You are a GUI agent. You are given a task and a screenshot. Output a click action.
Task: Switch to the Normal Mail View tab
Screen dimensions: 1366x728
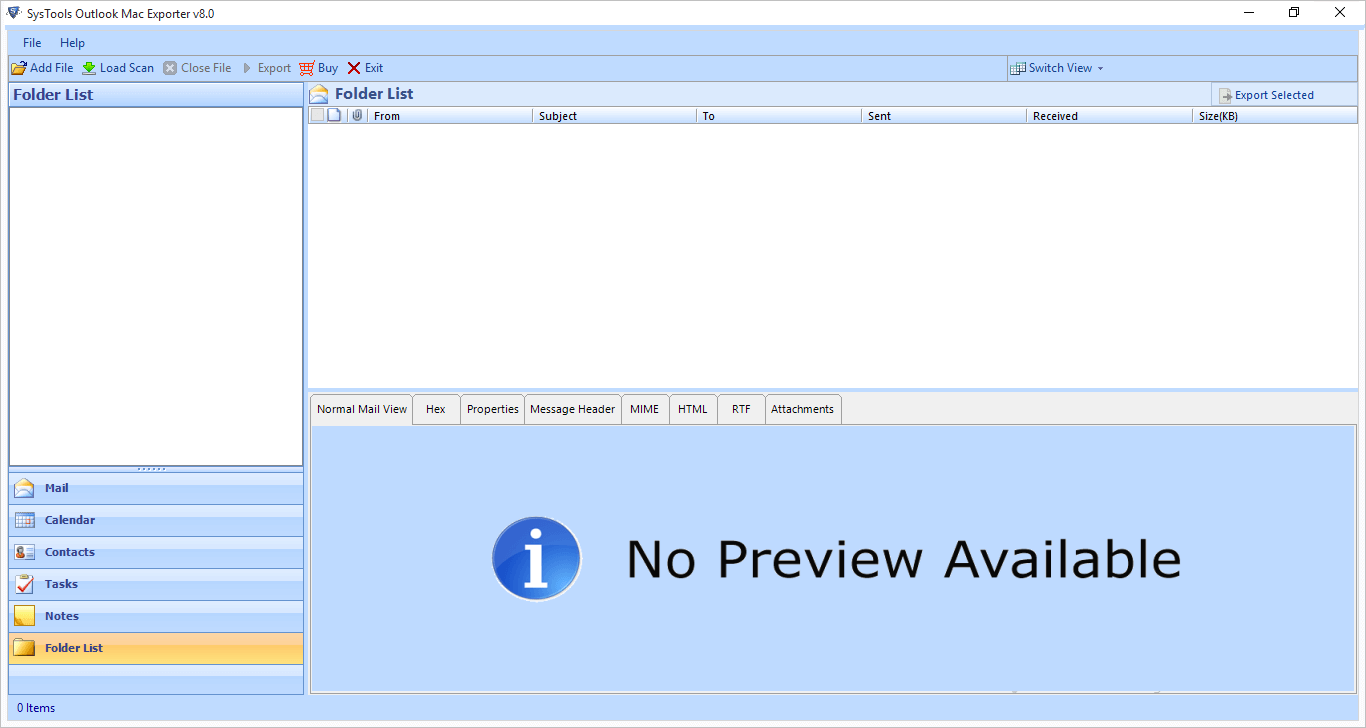coord(362,409)
